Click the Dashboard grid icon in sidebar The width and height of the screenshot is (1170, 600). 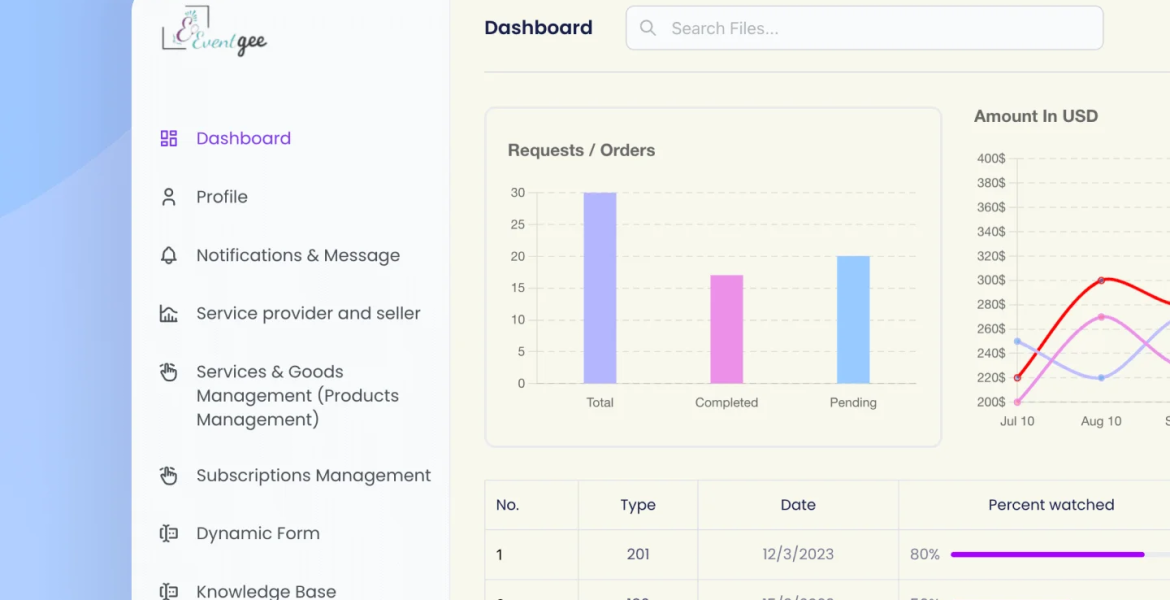coord(169,139)
